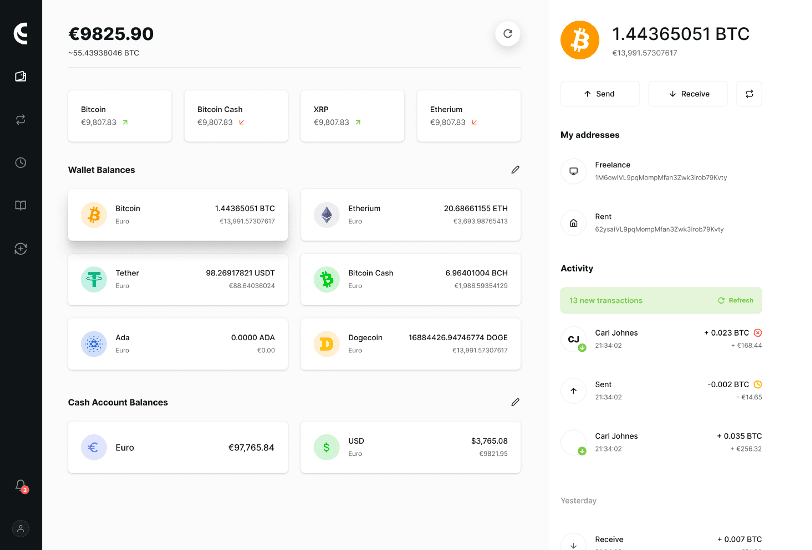Open the user profile icon
The height and width of the screenshot is (550, 812).
point(20,528)
